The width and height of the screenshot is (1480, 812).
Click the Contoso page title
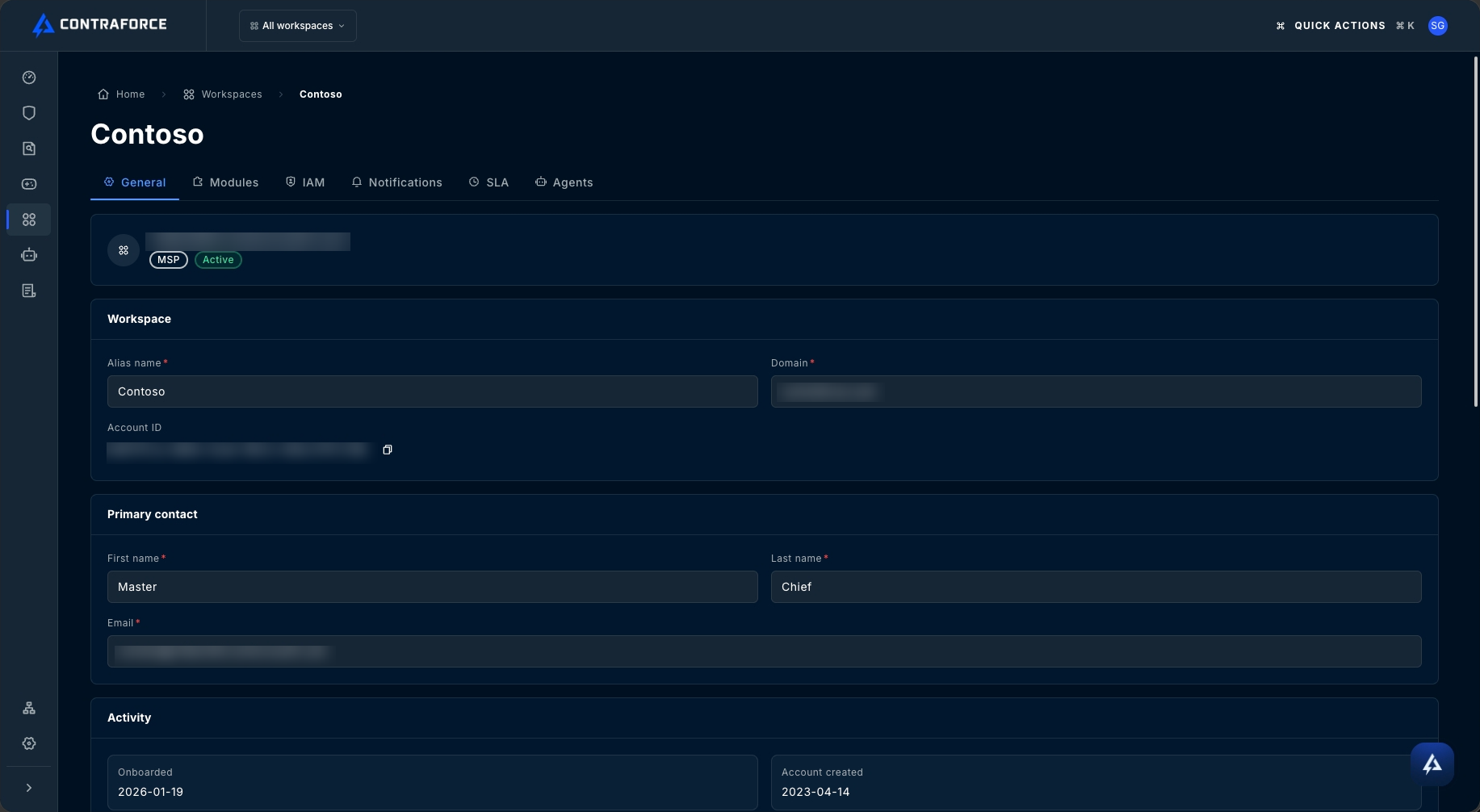147,134
